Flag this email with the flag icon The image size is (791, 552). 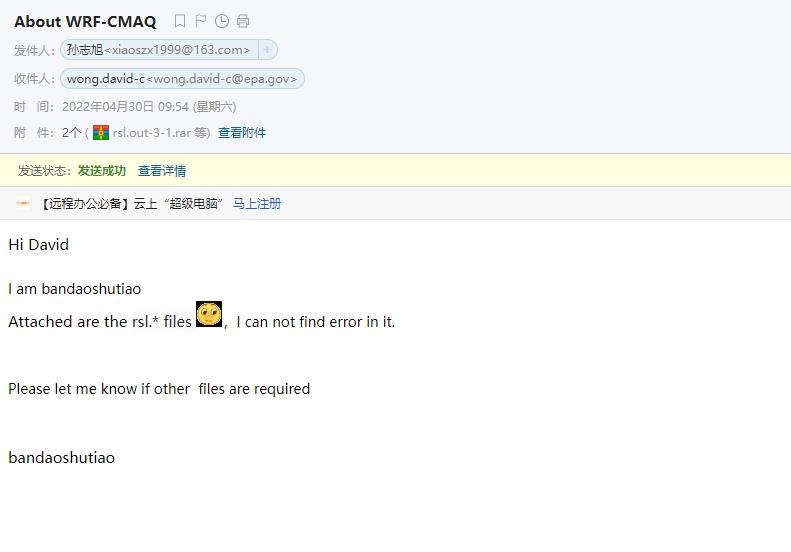[x=201, y=21]
